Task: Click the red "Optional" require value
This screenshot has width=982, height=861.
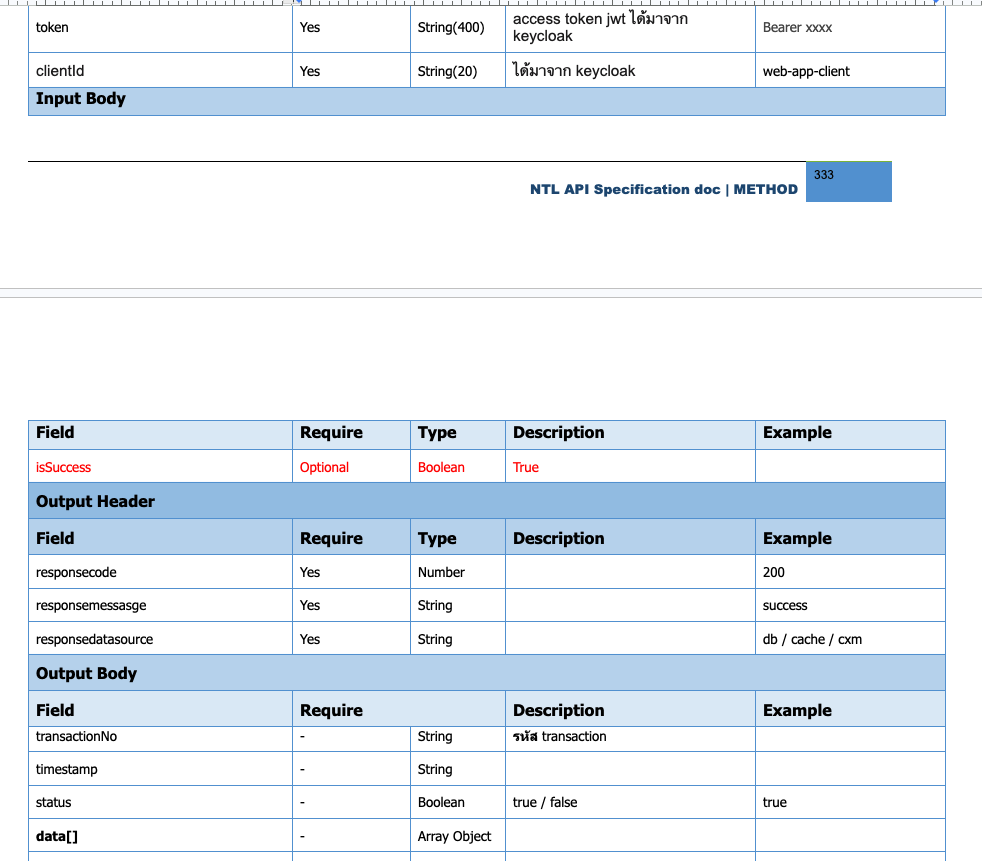Action: pos(324,467)
